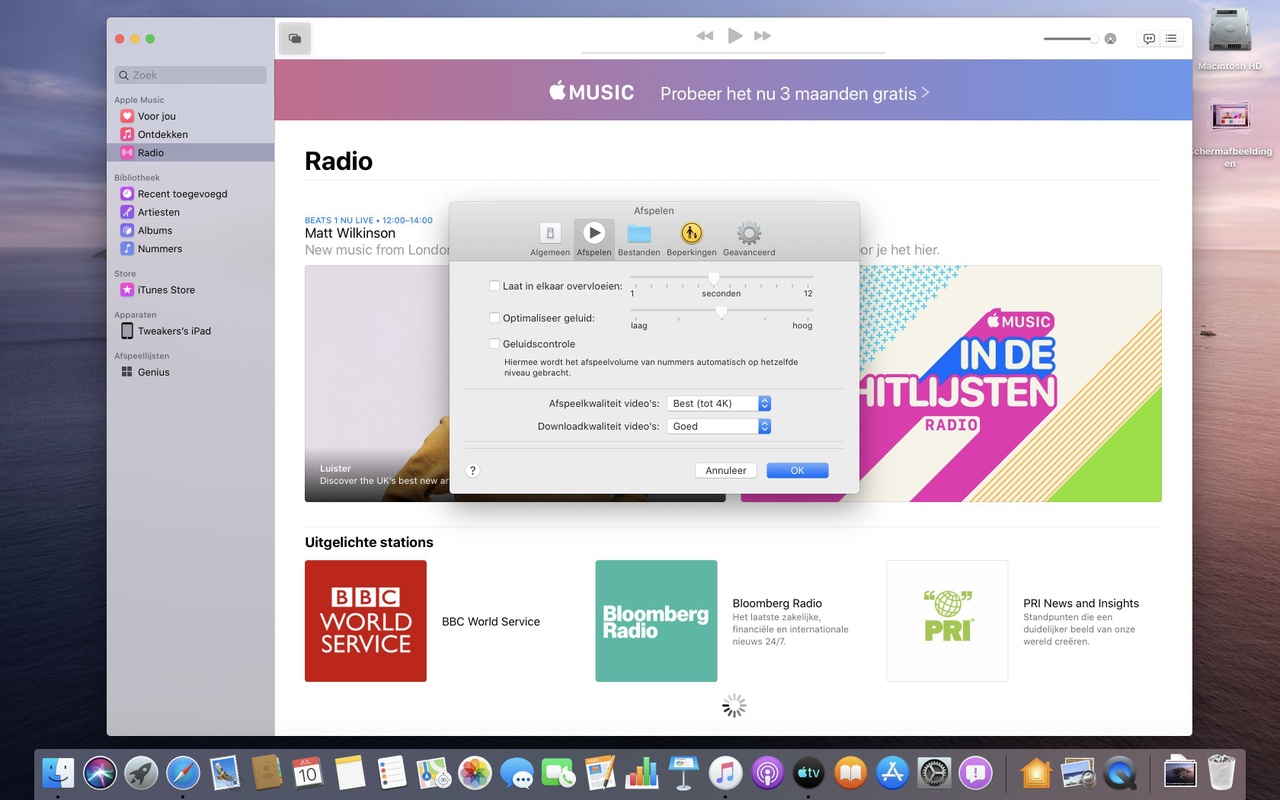The image size is (1280, 800).
Task: Enable the 'Laat in elkaar overvloeien' checkbox
Action: [494, 286]
